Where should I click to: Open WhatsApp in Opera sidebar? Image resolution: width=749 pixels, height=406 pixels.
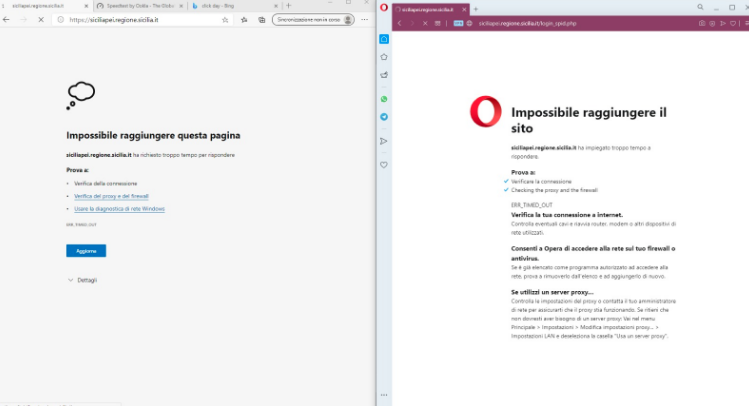(384, 99)
